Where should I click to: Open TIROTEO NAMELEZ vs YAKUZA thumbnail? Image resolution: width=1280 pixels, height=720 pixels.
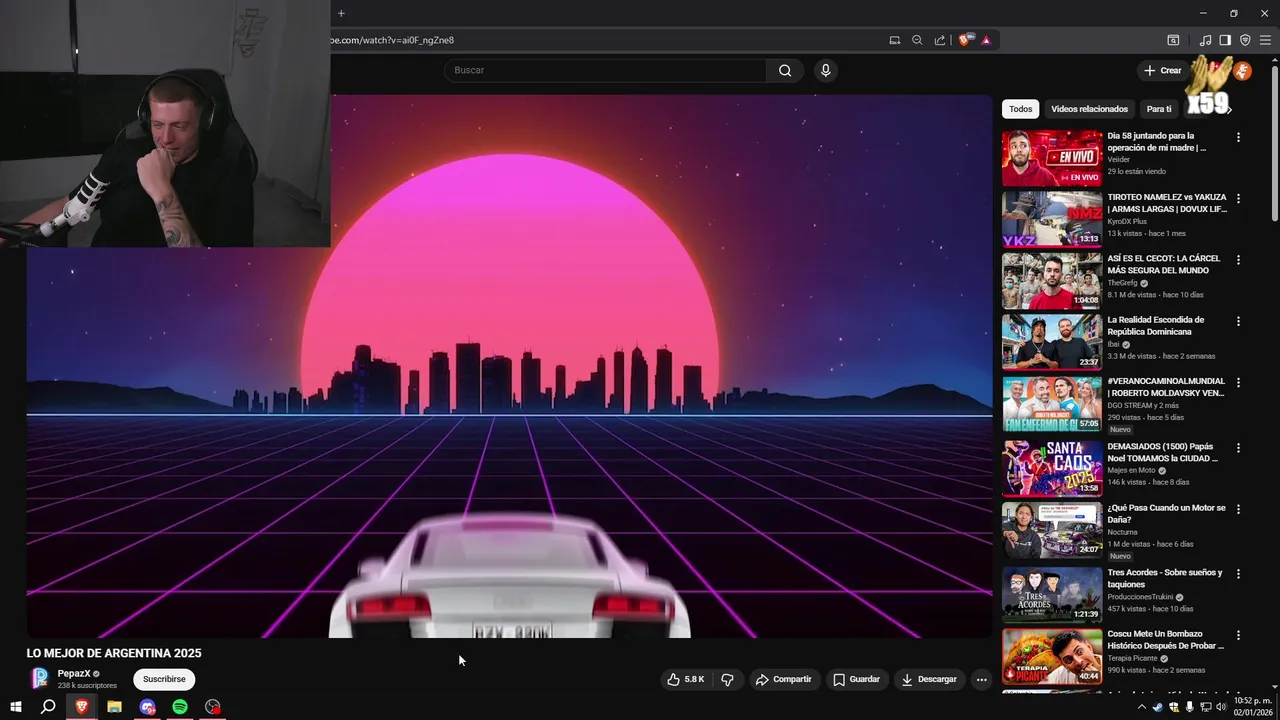[1052, 219]
